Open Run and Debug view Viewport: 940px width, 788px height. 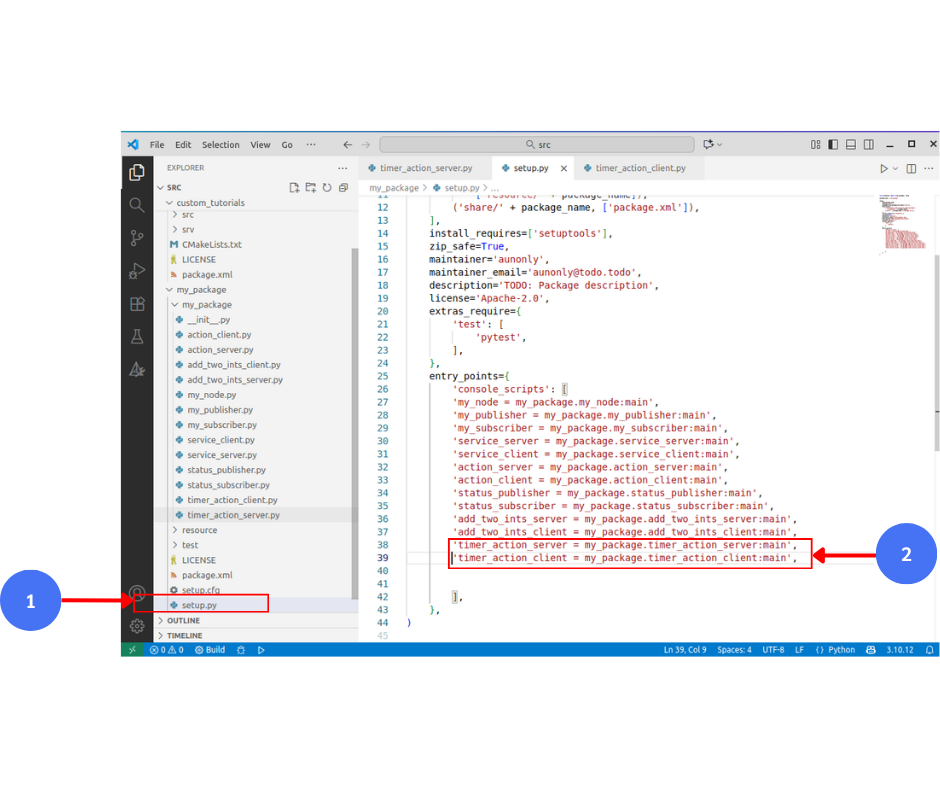coord(137,271)
